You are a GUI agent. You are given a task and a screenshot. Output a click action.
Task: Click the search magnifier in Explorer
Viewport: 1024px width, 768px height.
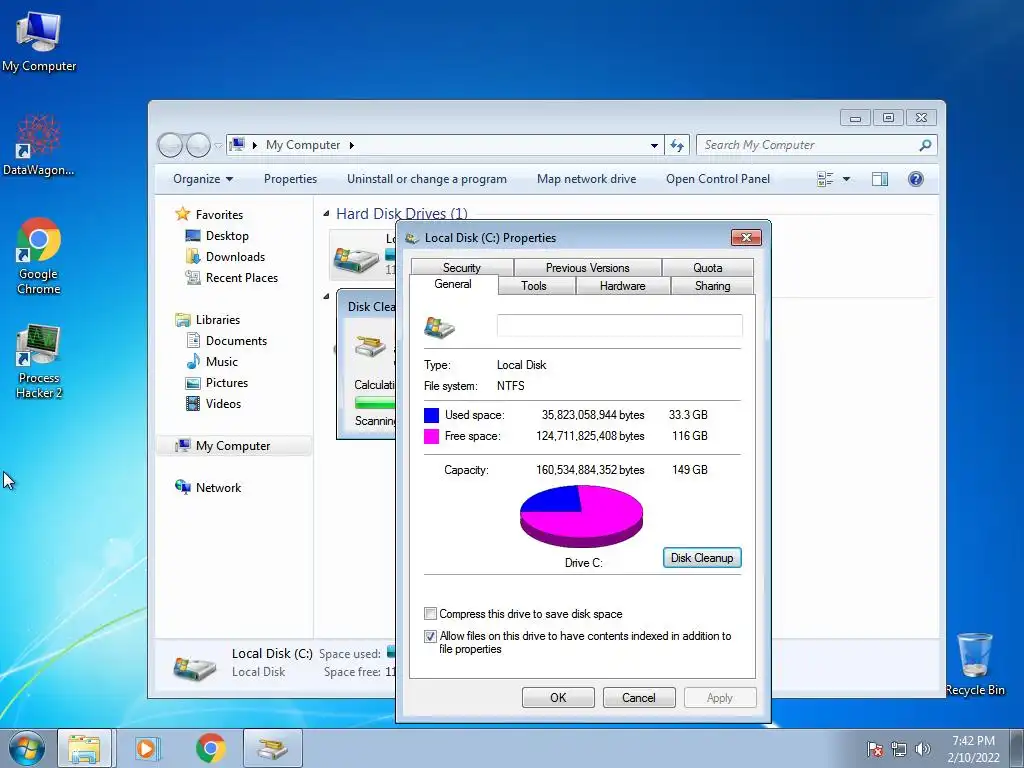pos(925,145)
